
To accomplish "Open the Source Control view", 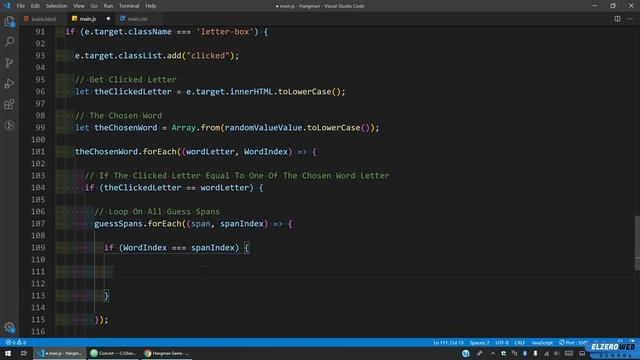I will tap(9, 62).
